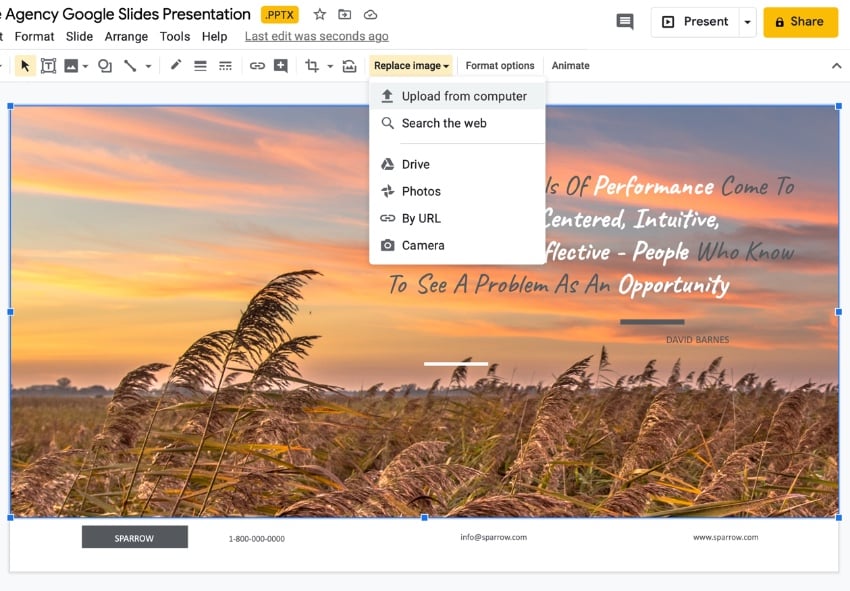The width and height of the screenshot is (850, 591).
Task: Add a comment from toolbar
Action: pos(281,66)
